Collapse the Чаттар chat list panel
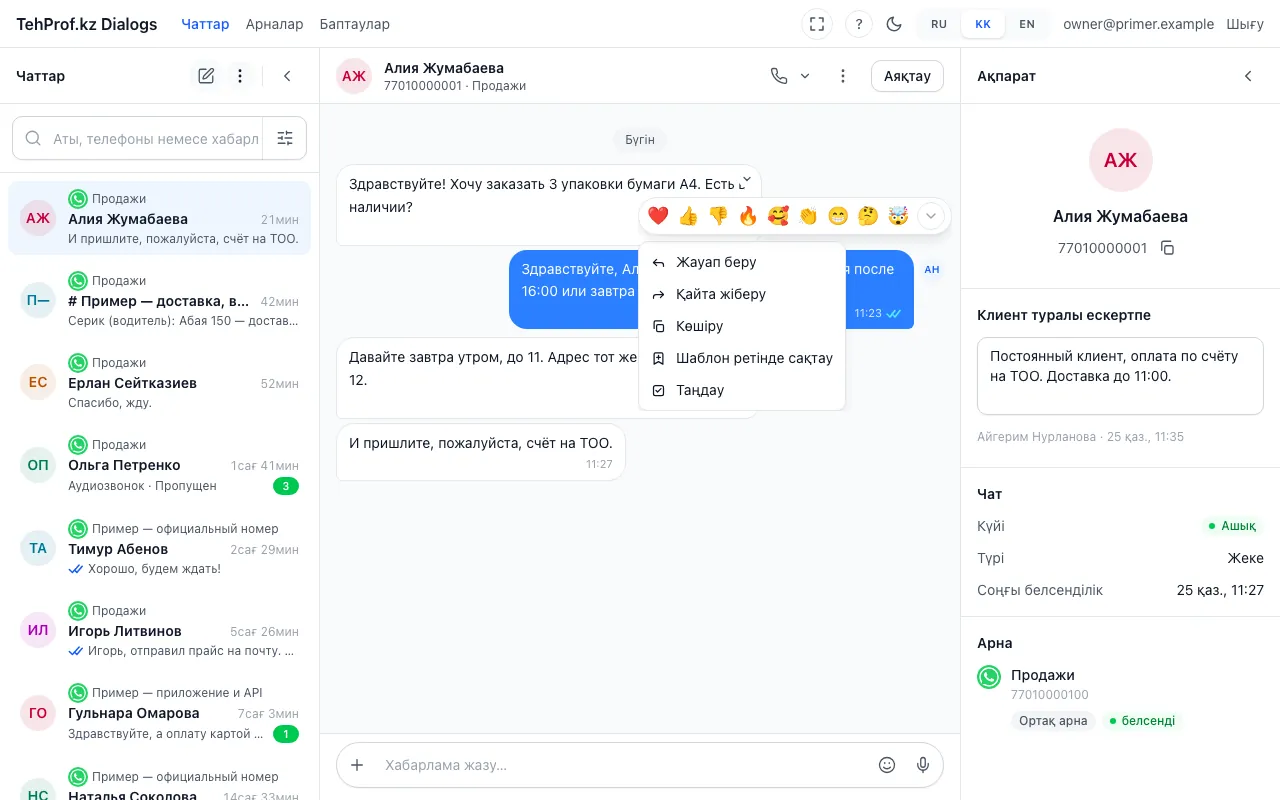 (x=287, y=76)
